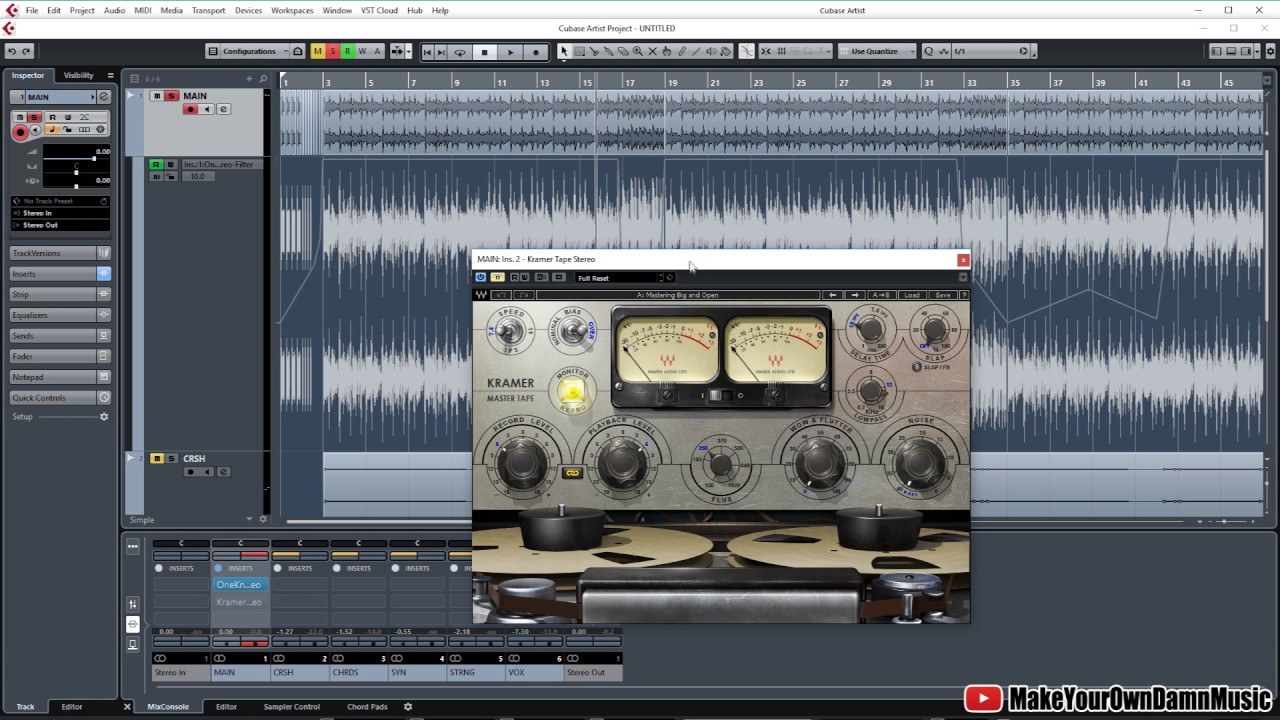Click the plugin previous preset arrow
Image resolution: width=1280 pixels, height=720 pixels.
click(832, 295)
